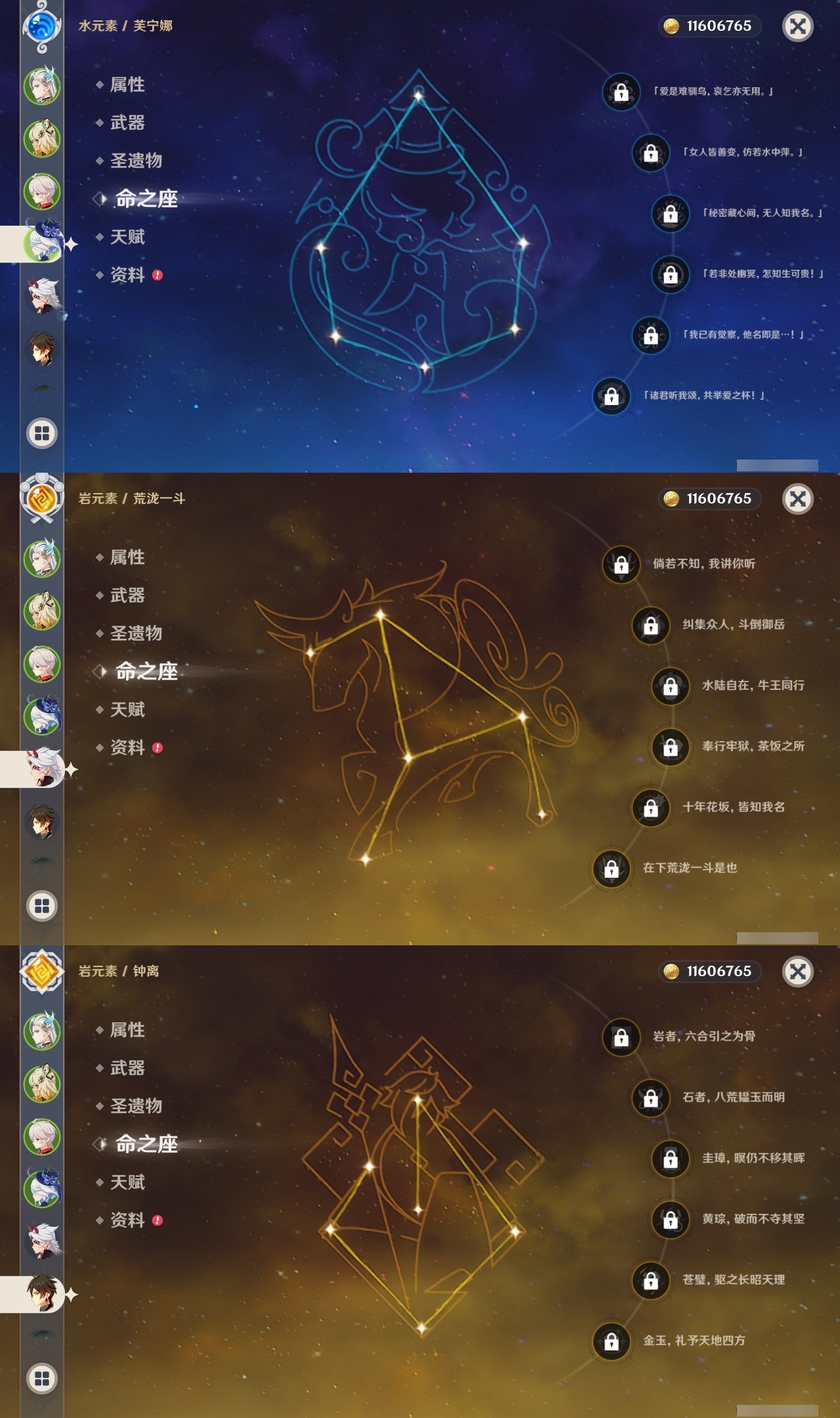Tap lock icon for 石者,八荒韫玉而明
Viewport: 840px width, 1418px height.
[x=650, y=1098]
